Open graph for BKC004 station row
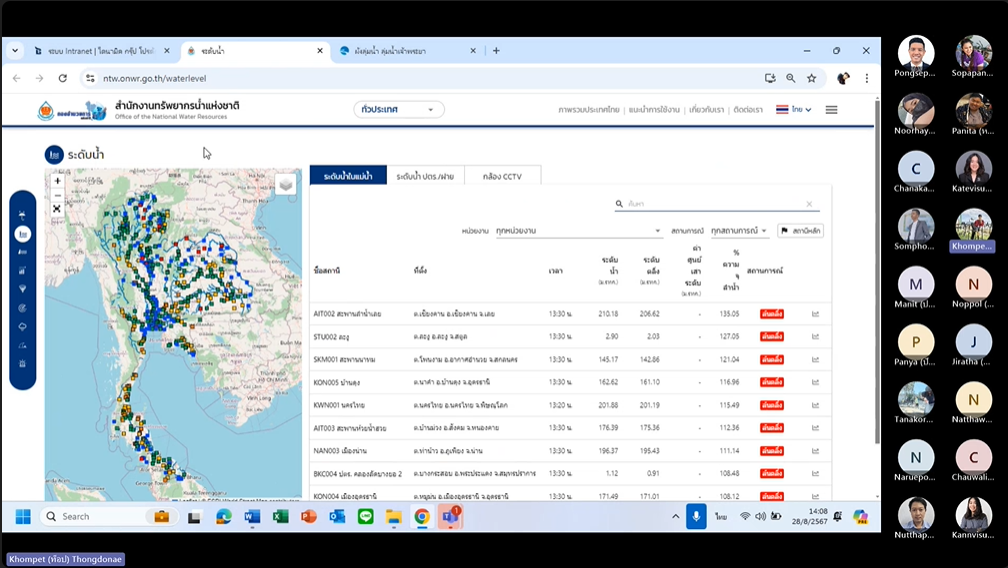This screenshot has height=568, width=1008. coord(816,474)
